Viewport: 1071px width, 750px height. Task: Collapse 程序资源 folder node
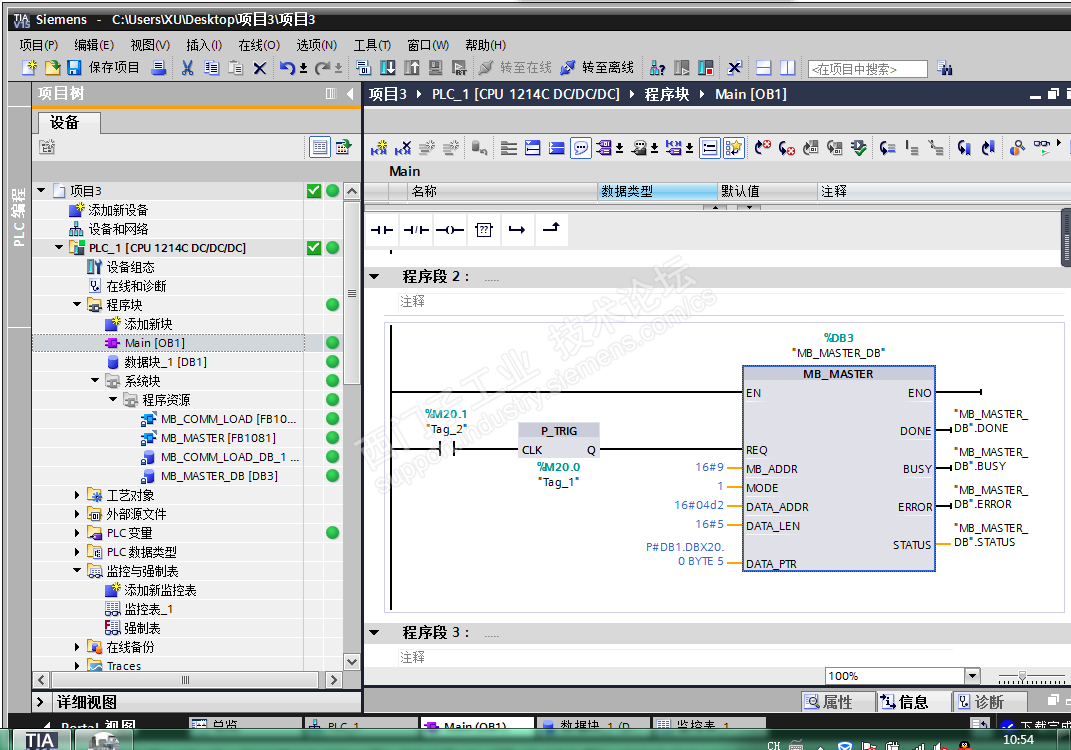click(x=113, y=400)
